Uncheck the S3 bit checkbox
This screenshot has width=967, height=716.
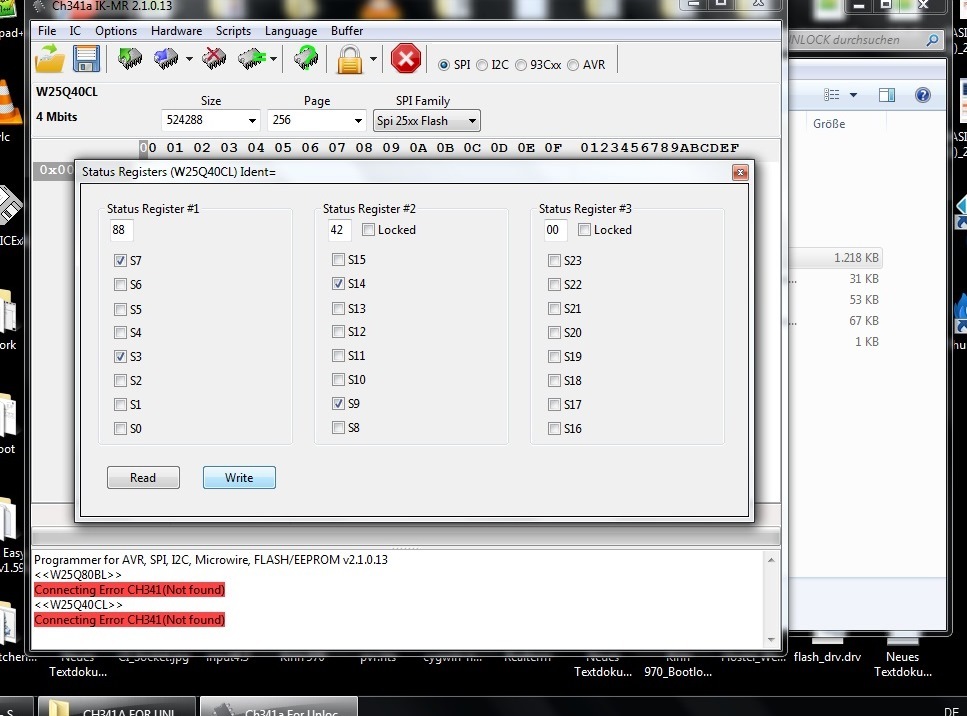(120, 356)
